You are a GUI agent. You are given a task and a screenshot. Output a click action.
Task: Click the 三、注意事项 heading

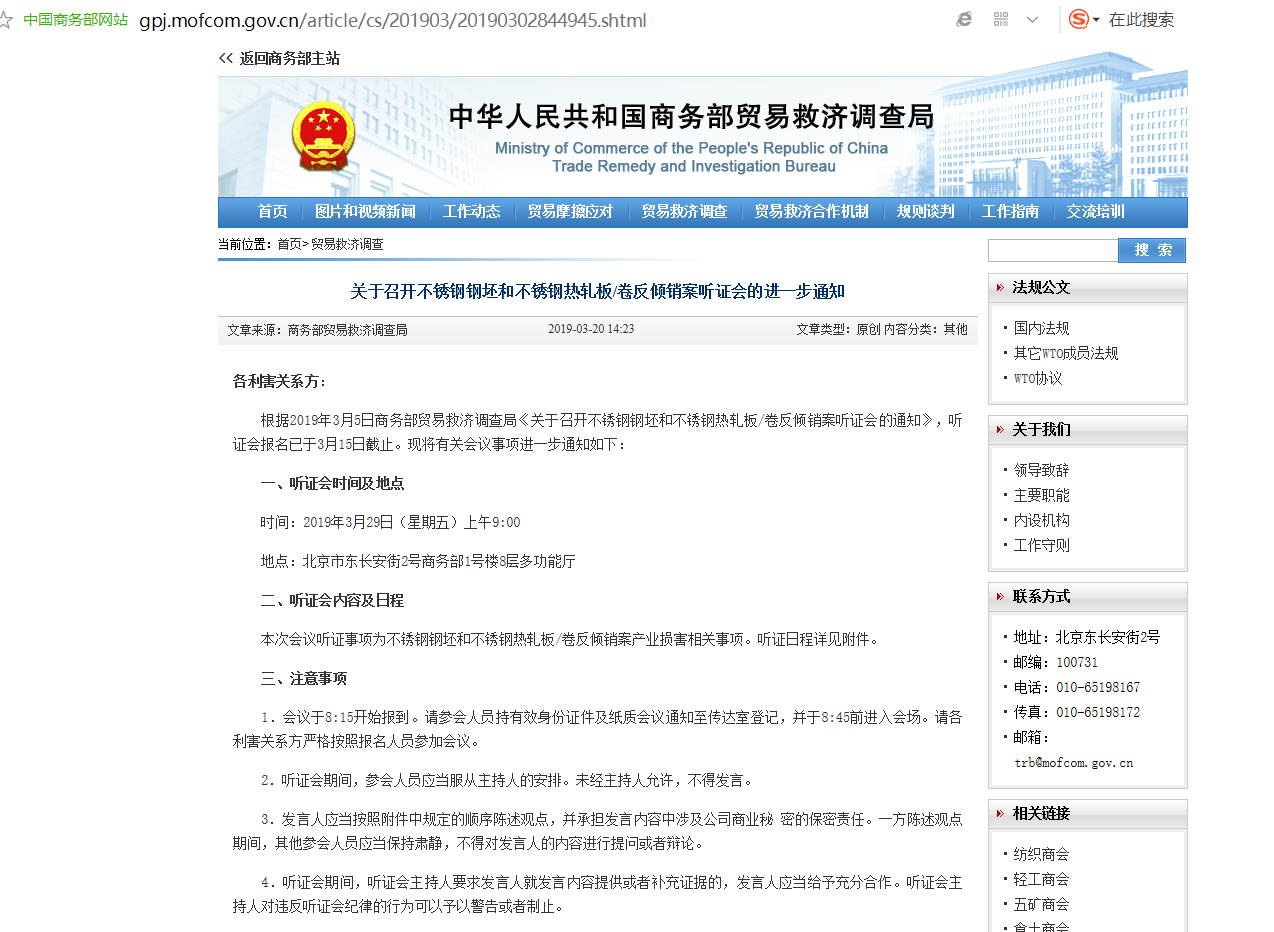(x=304, y=678)
